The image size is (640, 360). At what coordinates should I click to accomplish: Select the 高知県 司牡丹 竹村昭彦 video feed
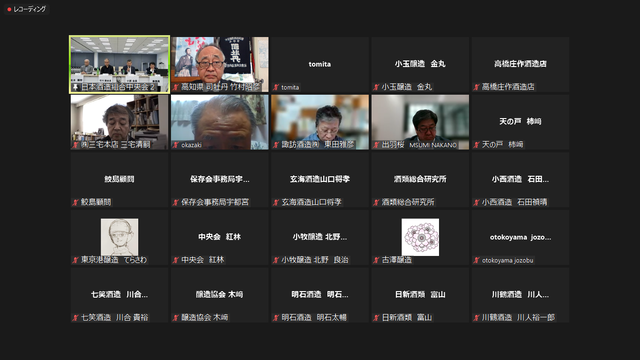(220, 64)
